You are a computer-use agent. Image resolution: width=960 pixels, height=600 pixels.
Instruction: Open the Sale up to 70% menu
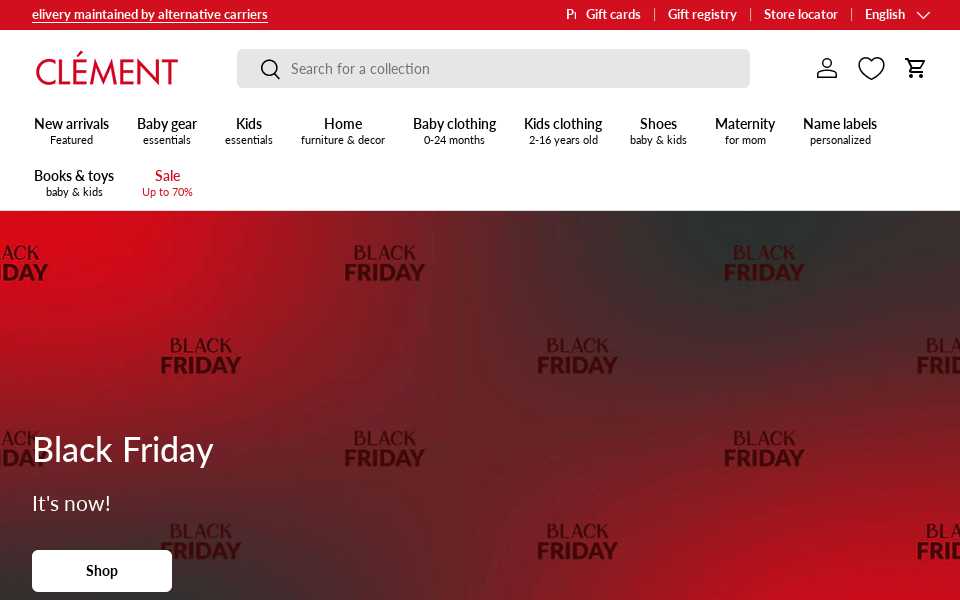[x=167, y=183]
